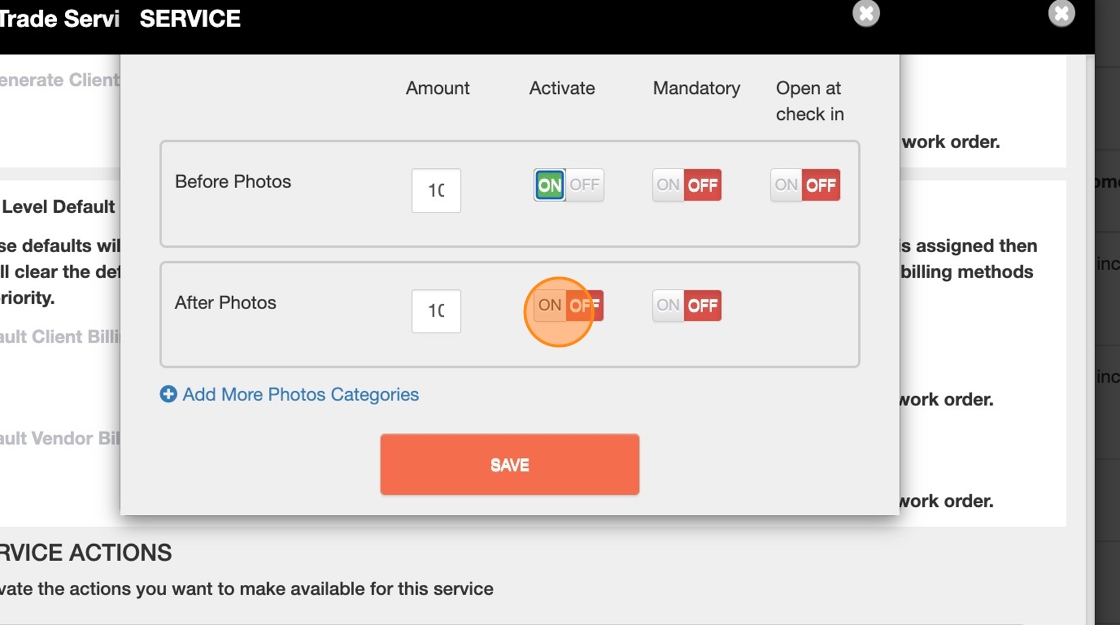Click the SERVICE ACTIONS section heading
The height and width of the screenshot is (625, 1120).
(86, 553)
